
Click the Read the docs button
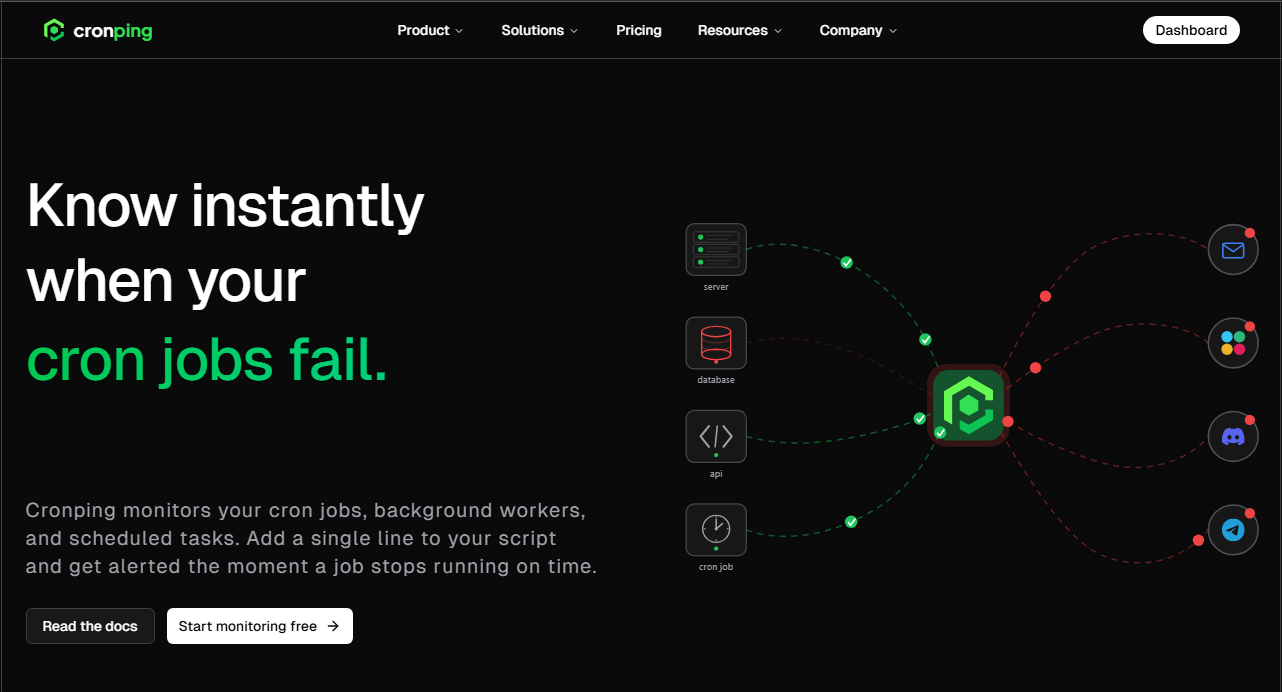[x=90, y=626]
